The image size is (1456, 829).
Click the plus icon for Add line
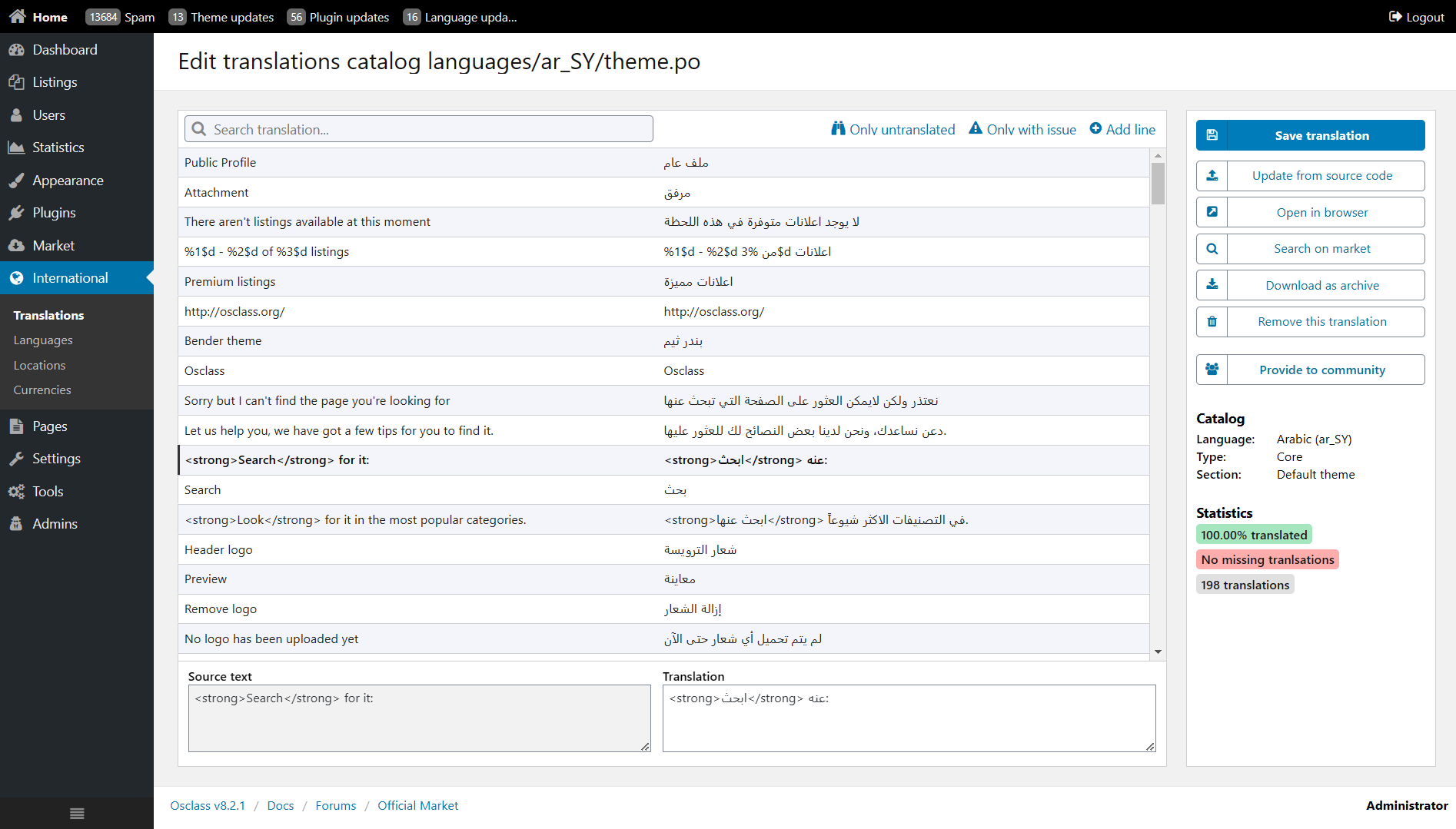[x=1095, y=129]
